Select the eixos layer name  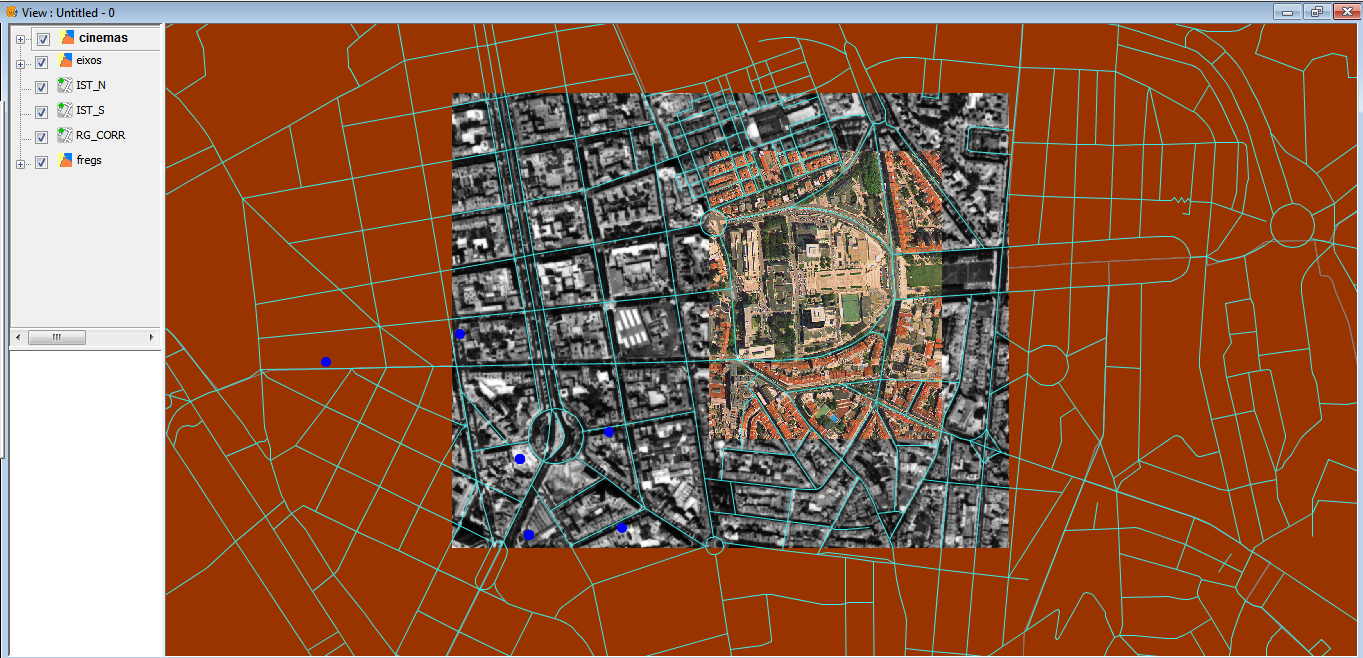(89, 61)
